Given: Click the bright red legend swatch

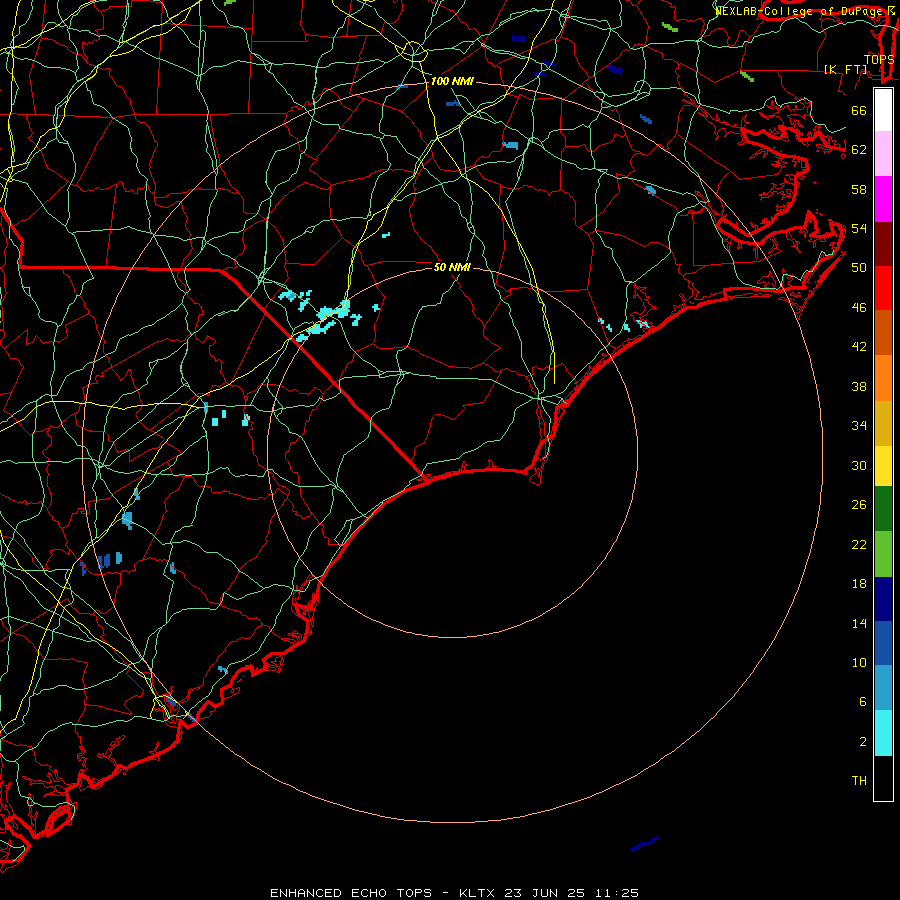Looking at the screenshot, I should pos(883,288).
